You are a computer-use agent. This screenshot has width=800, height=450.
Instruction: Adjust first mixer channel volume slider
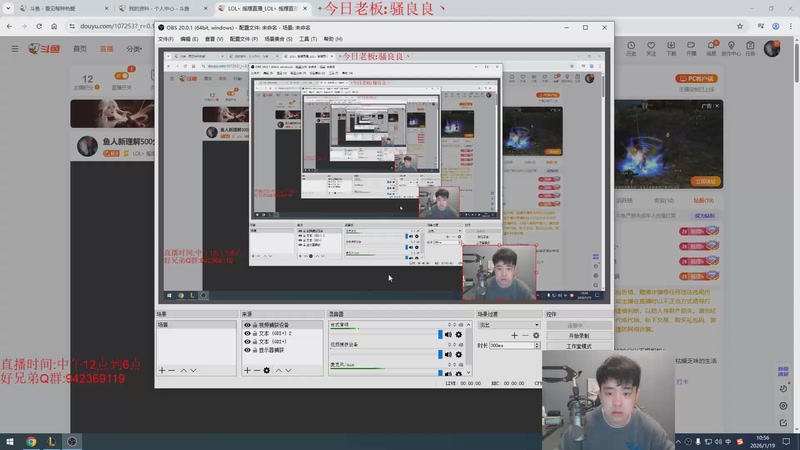(x=440, y=335)
